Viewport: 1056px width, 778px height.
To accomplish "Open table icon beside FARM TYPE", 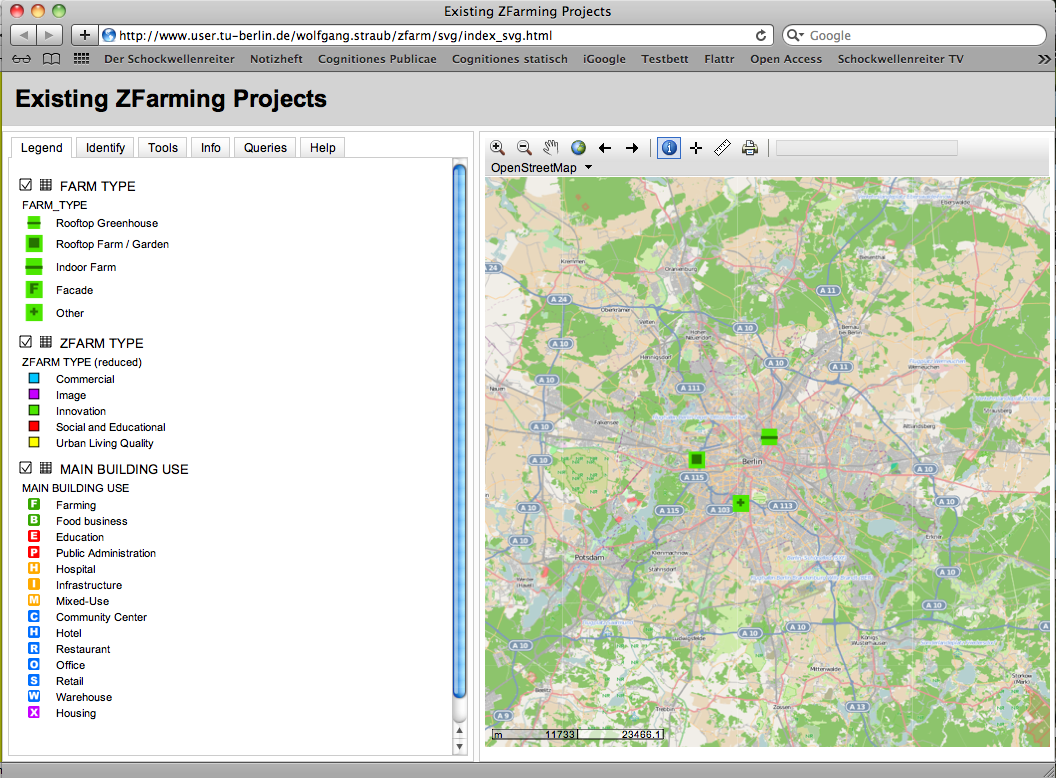I will (x=46, y=185).
